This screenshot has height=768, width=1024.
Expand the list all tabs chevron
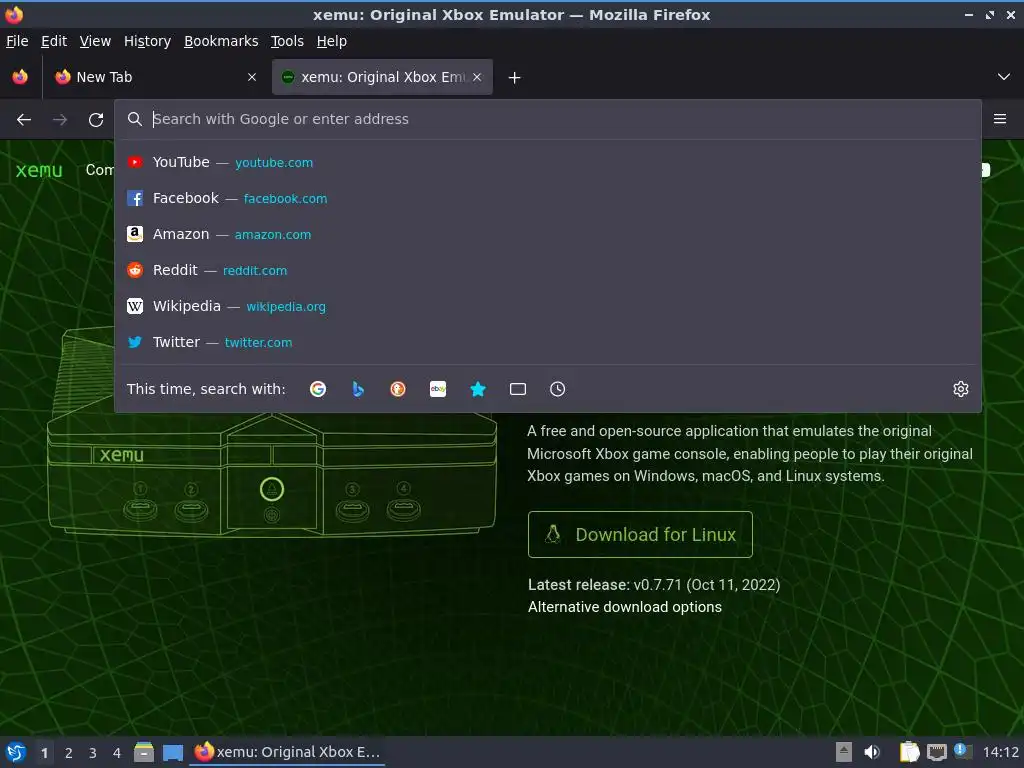click(x=1004, y=77)
